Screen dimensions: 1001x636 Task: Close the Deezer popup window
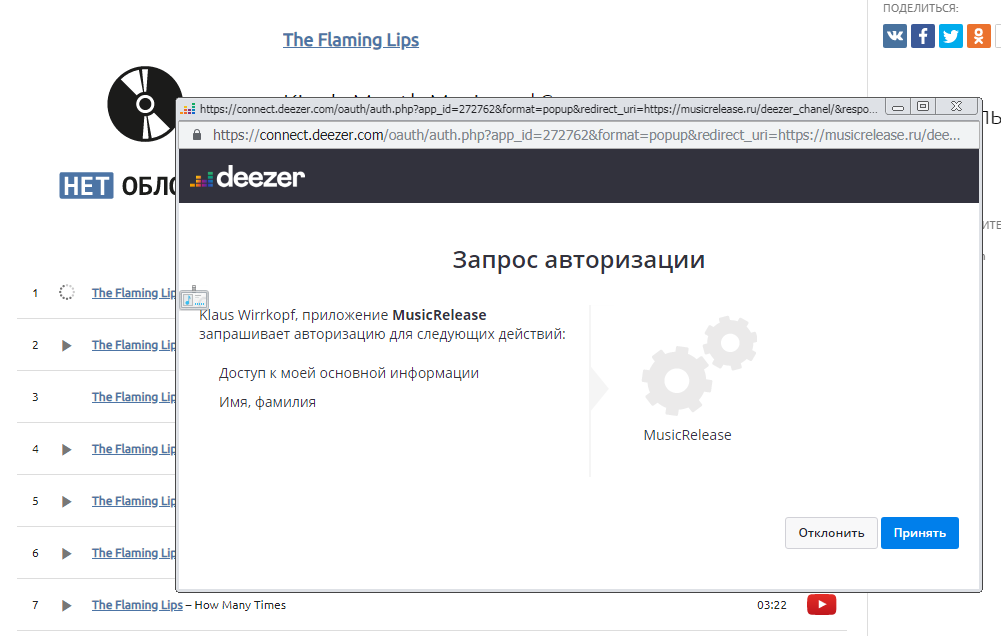[956, 107]
